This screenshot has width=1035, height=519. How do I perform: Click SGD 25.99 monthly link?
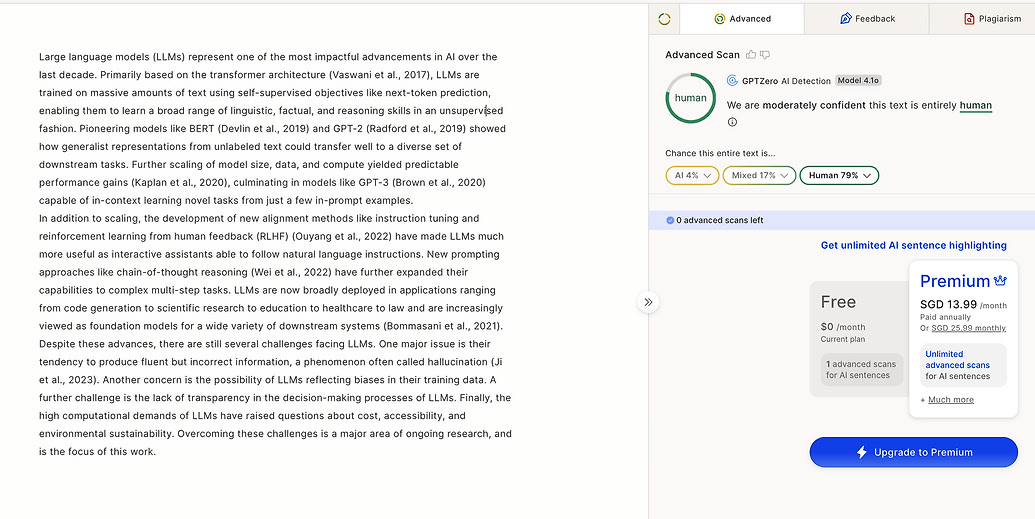click(968, 328)
